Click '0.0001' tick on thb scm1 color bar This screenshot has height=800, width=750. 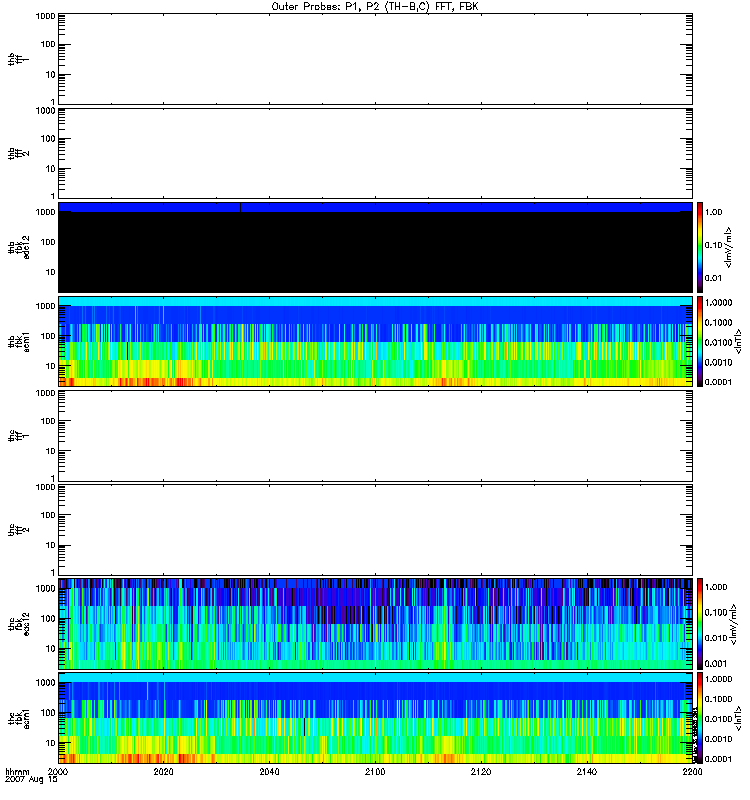718,382
